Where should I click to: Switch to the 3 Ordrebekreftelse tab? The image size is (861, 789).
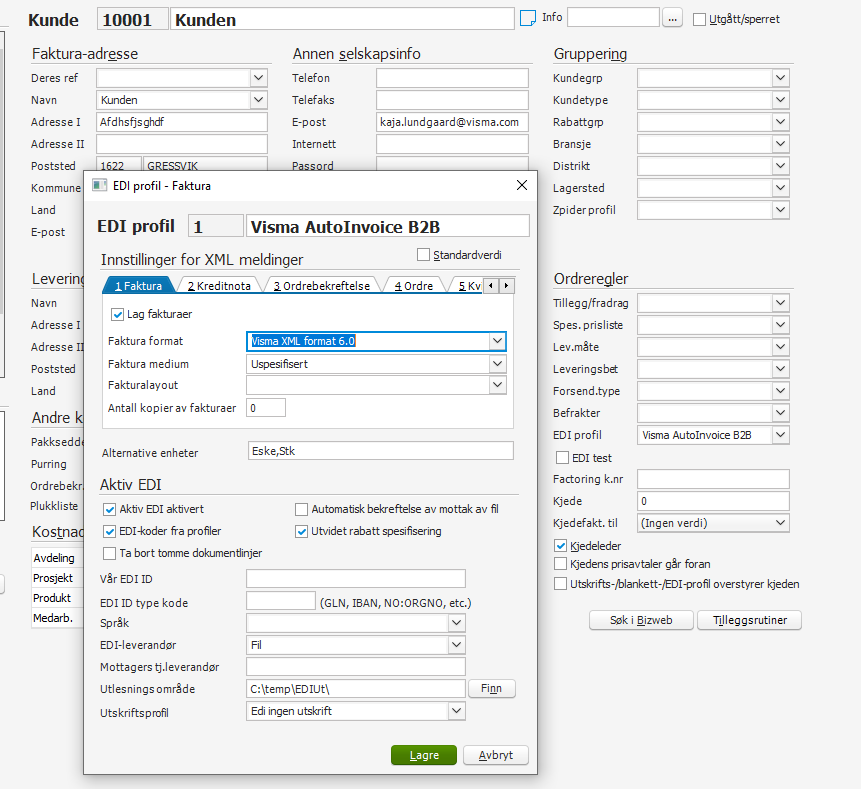coord(322,286)
